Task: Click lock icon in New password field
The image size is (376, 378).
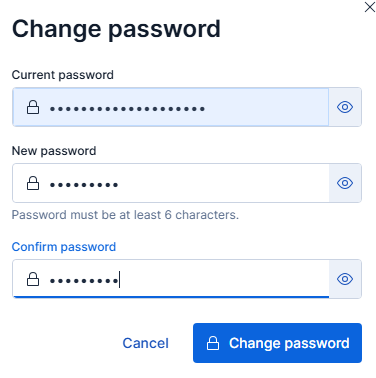Action: click(x=33, y=183)
